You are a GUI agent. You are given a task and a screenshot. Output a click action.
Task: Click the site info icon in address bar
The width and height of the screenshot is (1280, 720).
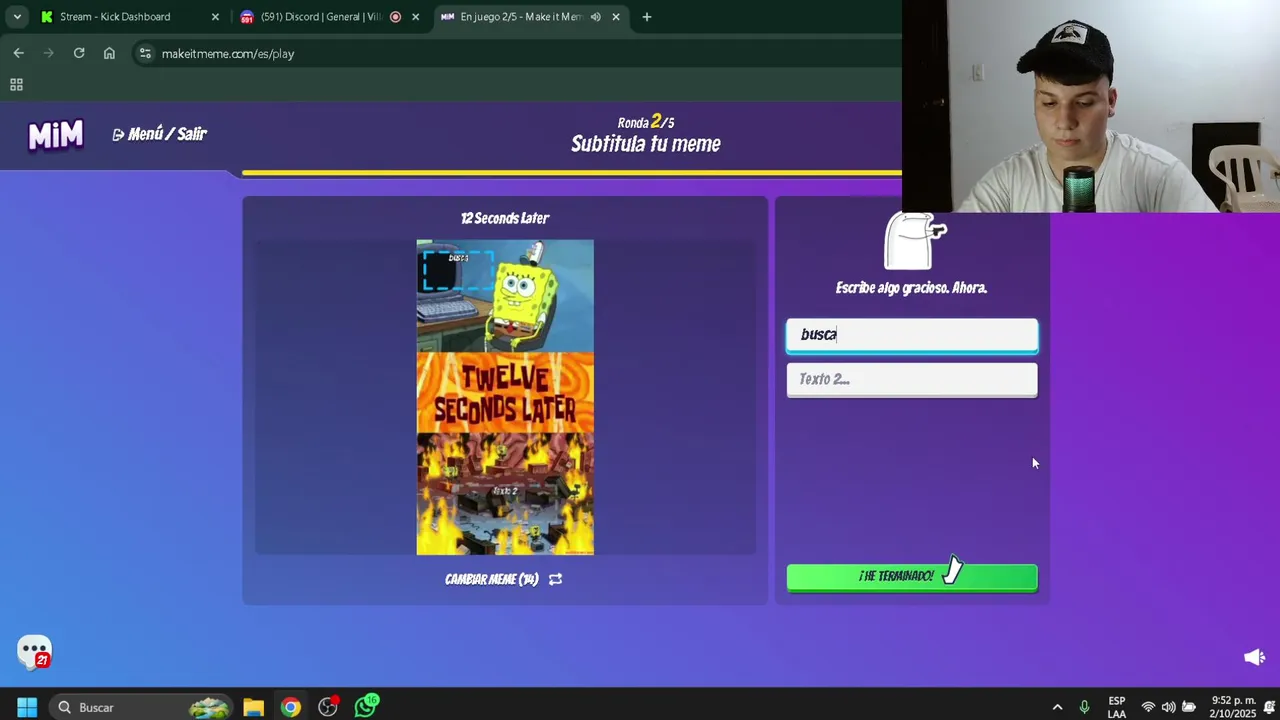pyautogui.click(x=145, y=53)
